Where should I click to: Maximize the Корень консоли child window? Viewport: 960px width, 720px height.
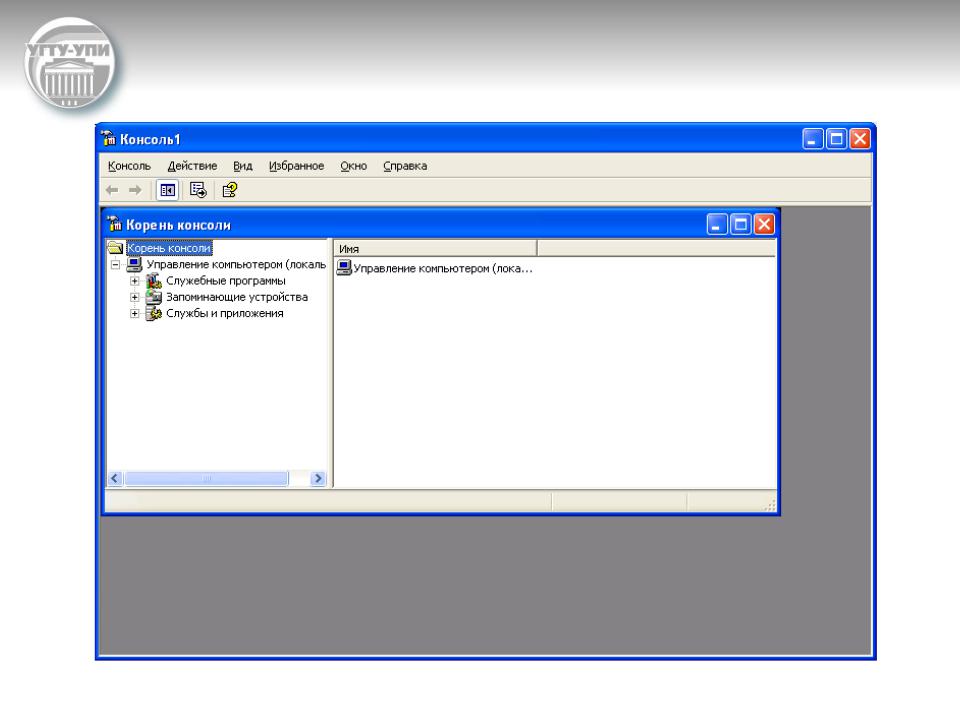[740, 224]
